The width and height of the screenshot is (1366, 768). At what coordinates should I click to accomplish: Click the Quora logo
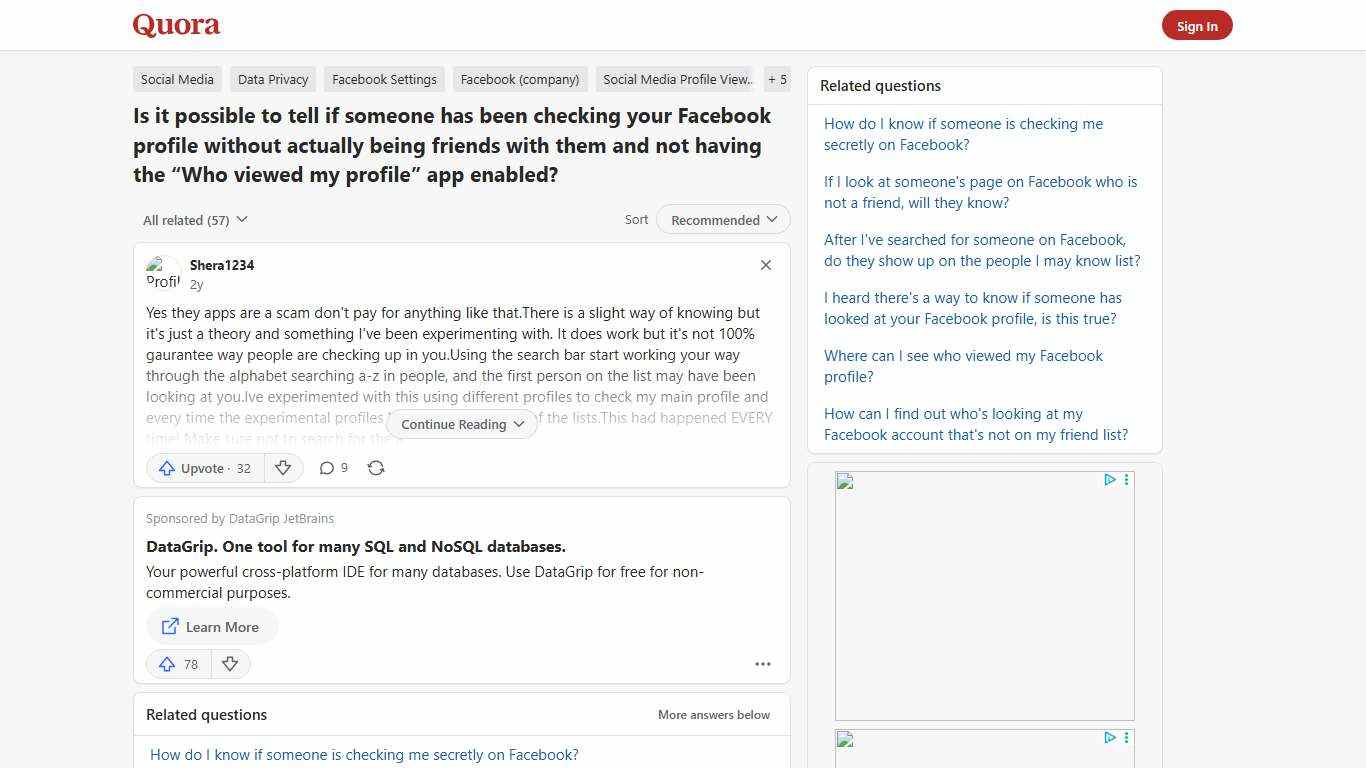point(175,25)
